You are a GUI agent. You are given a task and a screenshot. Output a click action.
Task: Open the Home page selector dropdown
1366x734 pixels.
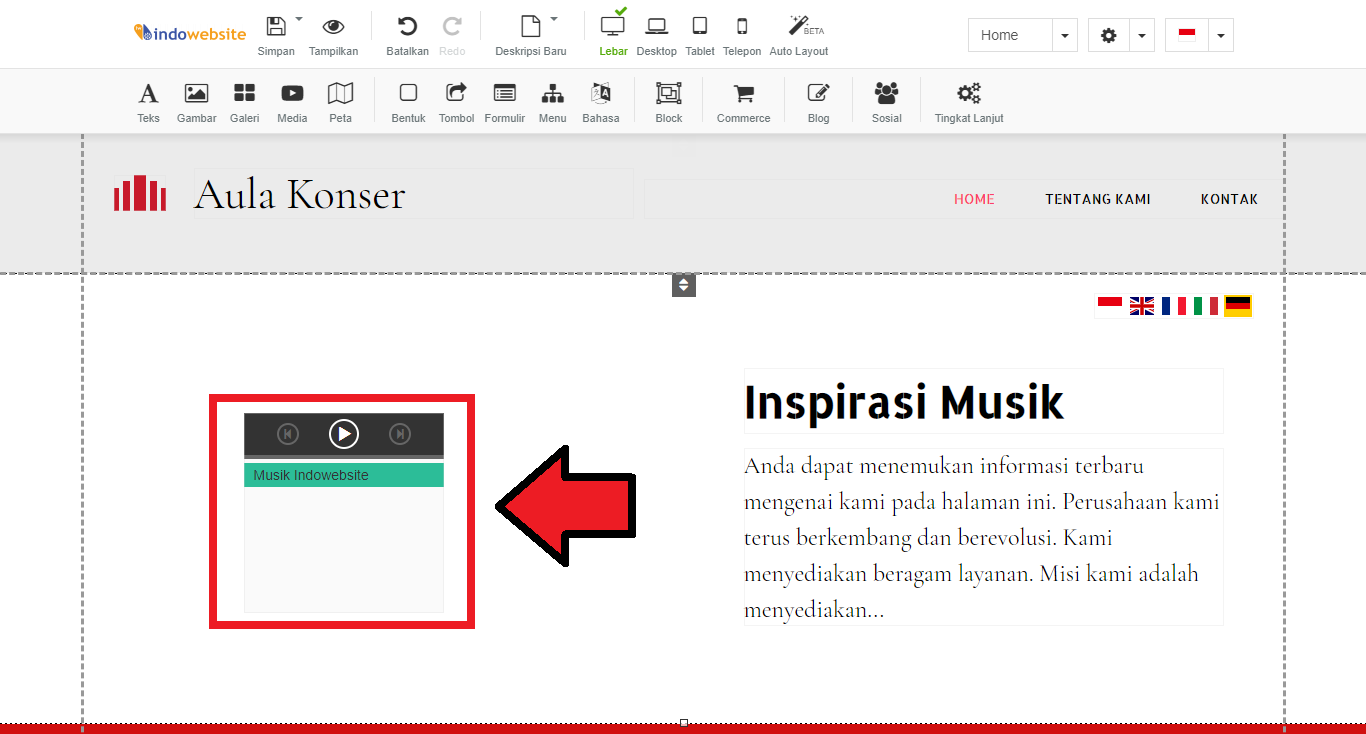pyautogui.click(x=1064, y=34)
